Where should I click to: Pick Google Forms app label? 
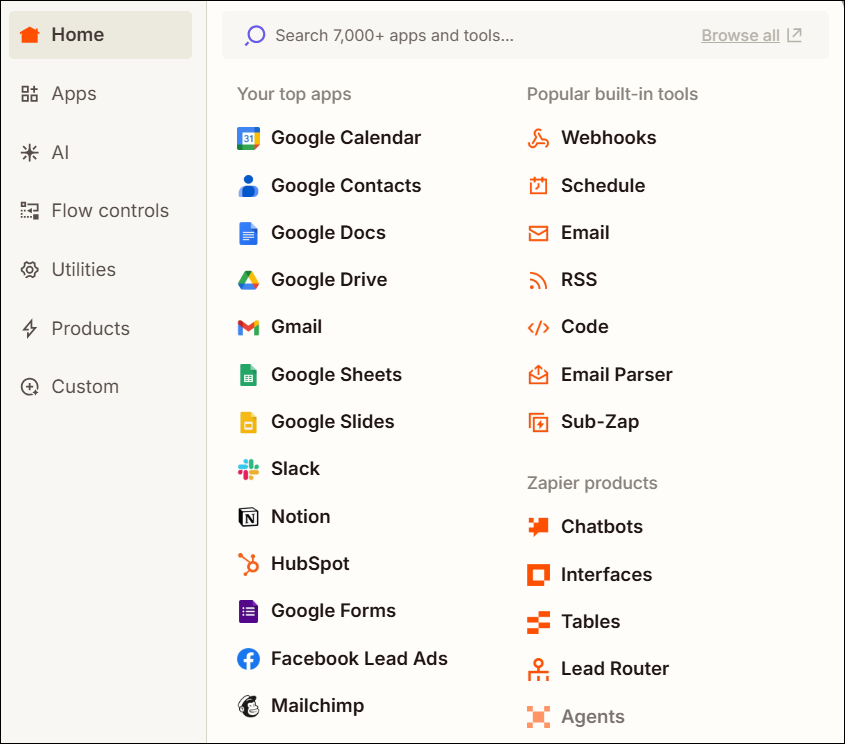333,611
